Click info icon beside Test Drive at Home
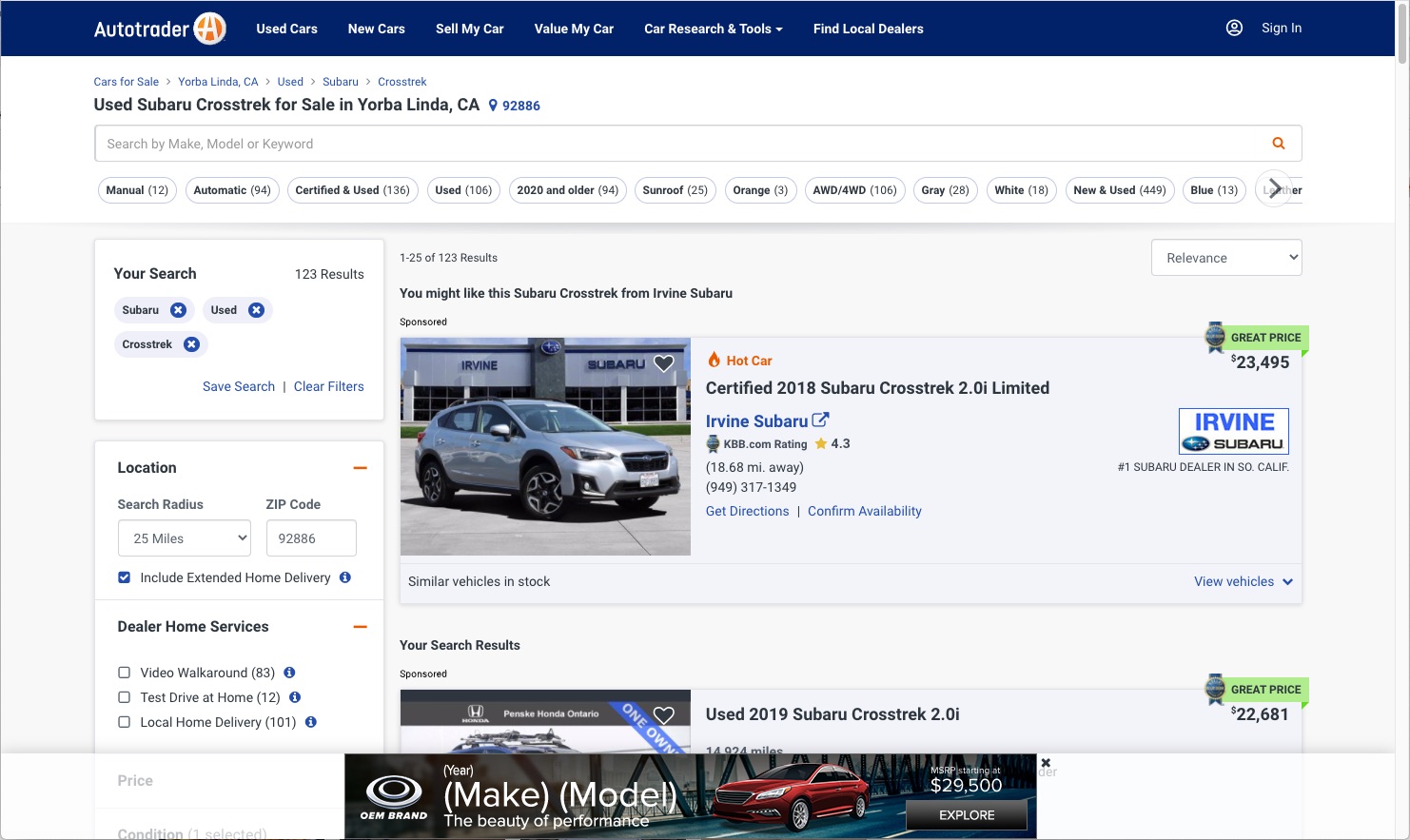Image resolution: width=1410 pixels, height=840 pixels. (295, 697)
